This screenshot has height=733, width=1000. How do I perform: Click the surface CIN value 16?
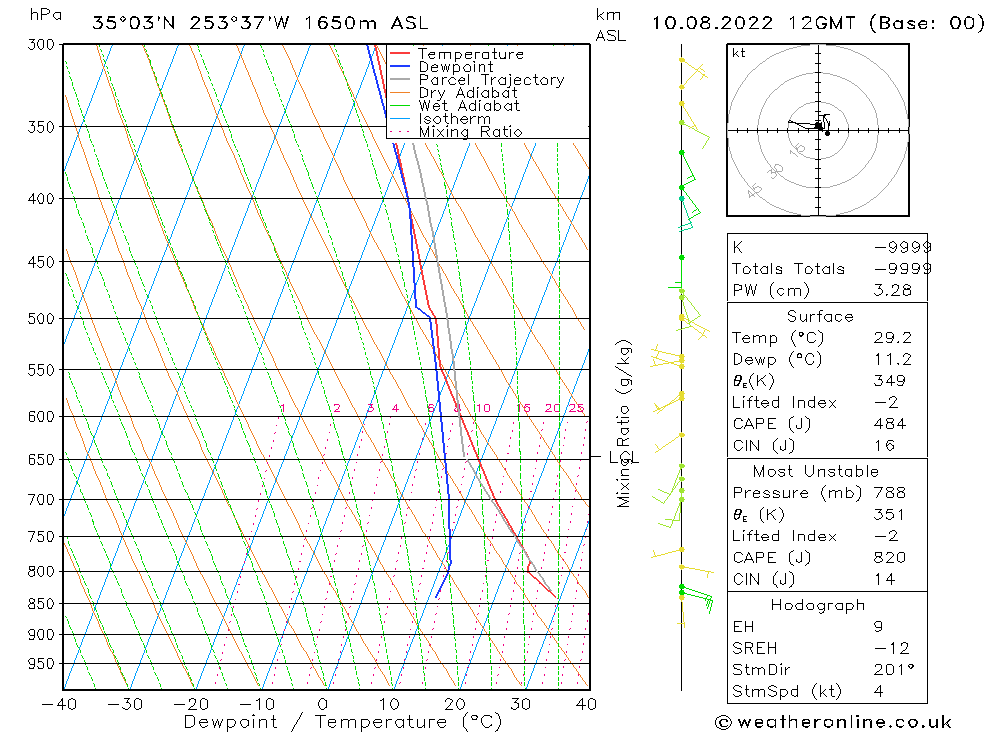click(x=884, y=445)
